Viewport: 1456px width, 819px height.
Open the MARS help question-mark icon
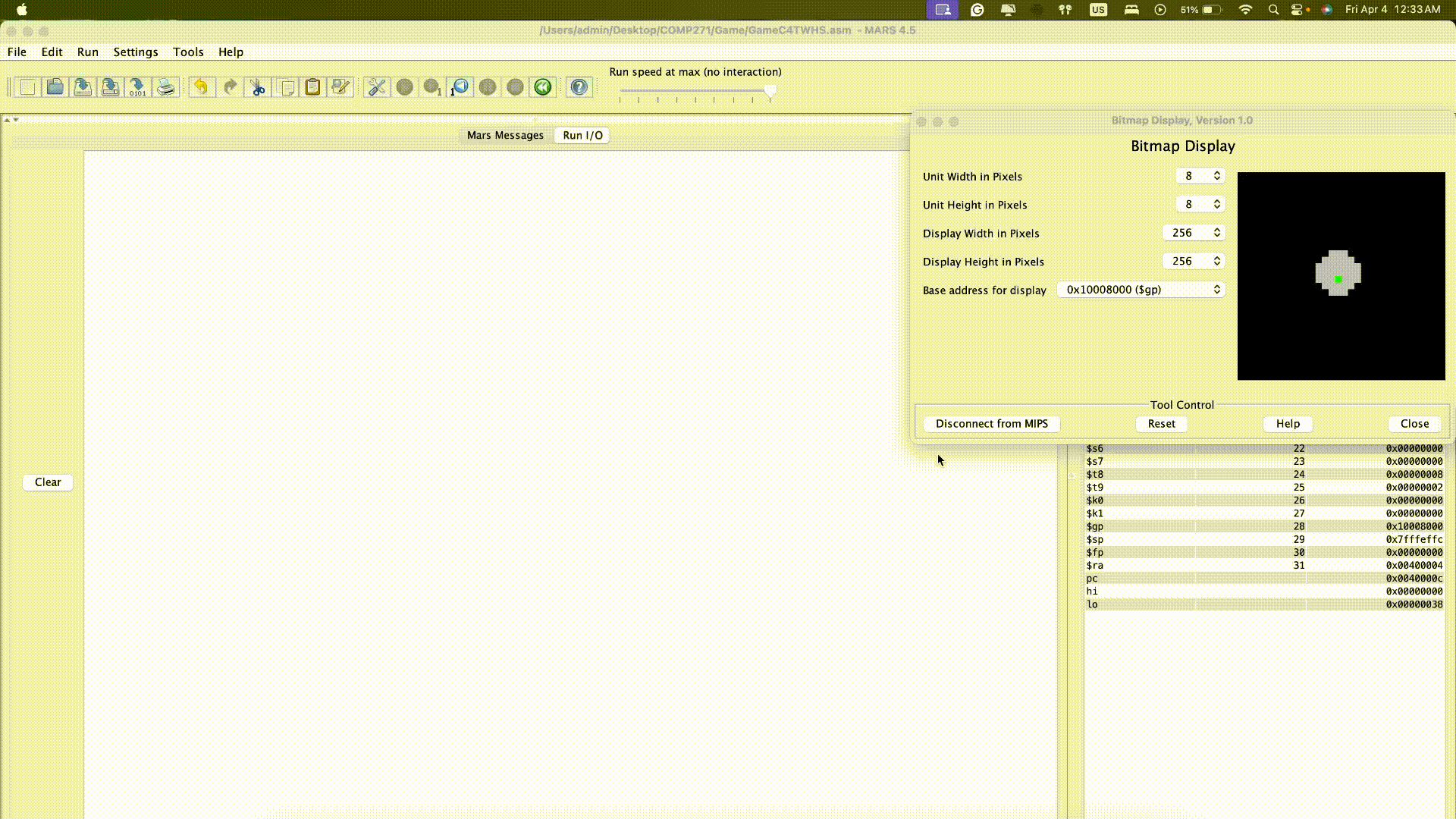pyautogui.click(x=579, y=87)
